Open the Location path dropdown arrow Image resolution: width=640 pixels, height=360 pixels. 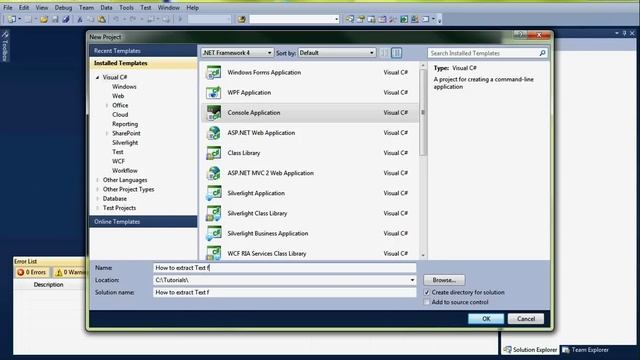click(x=412, y=280)
